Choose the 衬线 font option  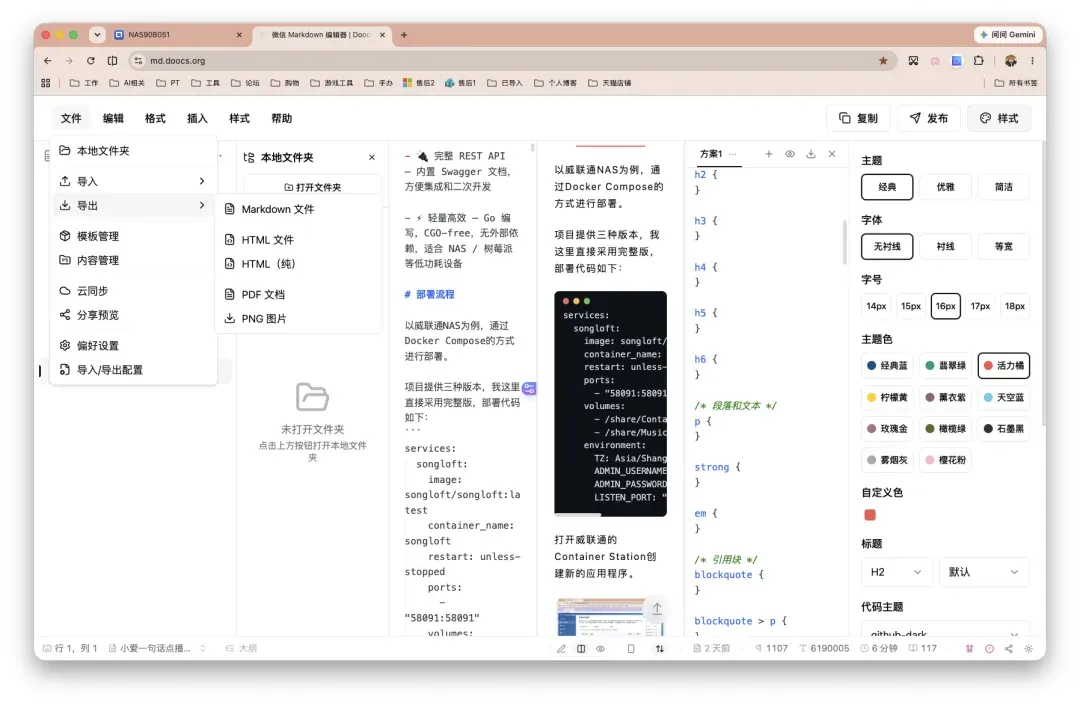(x=946, y=246)
